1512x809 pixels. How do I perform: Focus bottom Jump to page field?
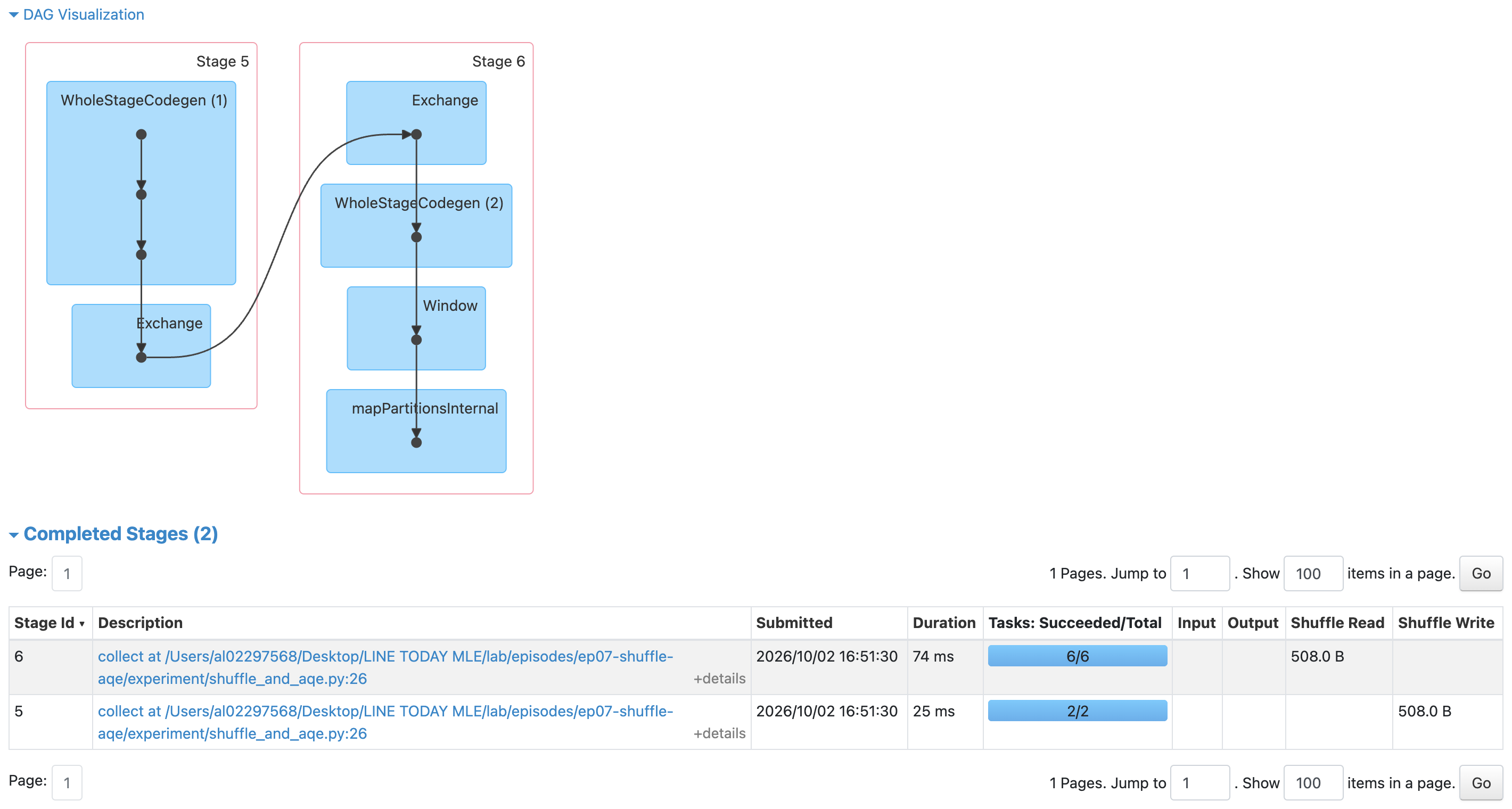tap(1199, 782)
